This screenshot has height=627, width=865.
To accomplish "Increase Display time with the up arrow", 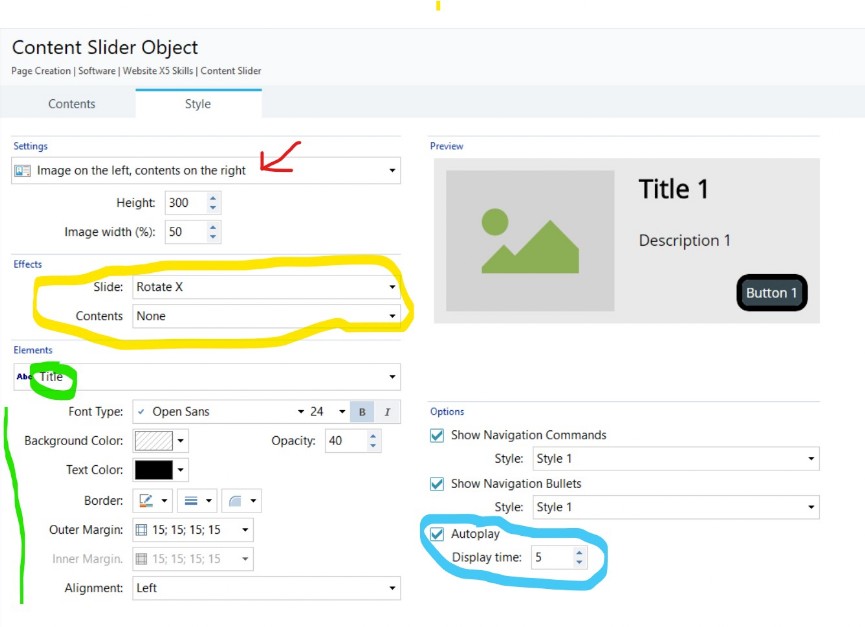I will coord(579,552).
